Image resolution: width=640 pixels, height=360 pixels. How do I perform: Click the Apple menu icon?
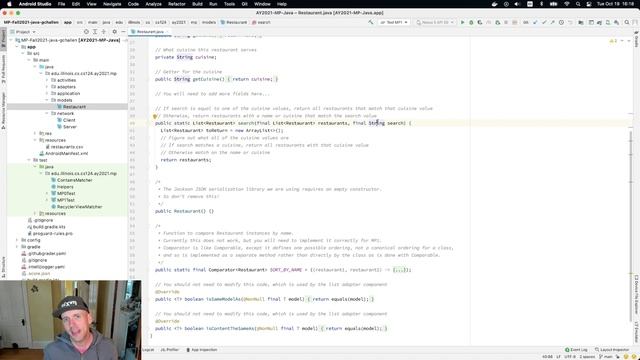pos(9,4)
